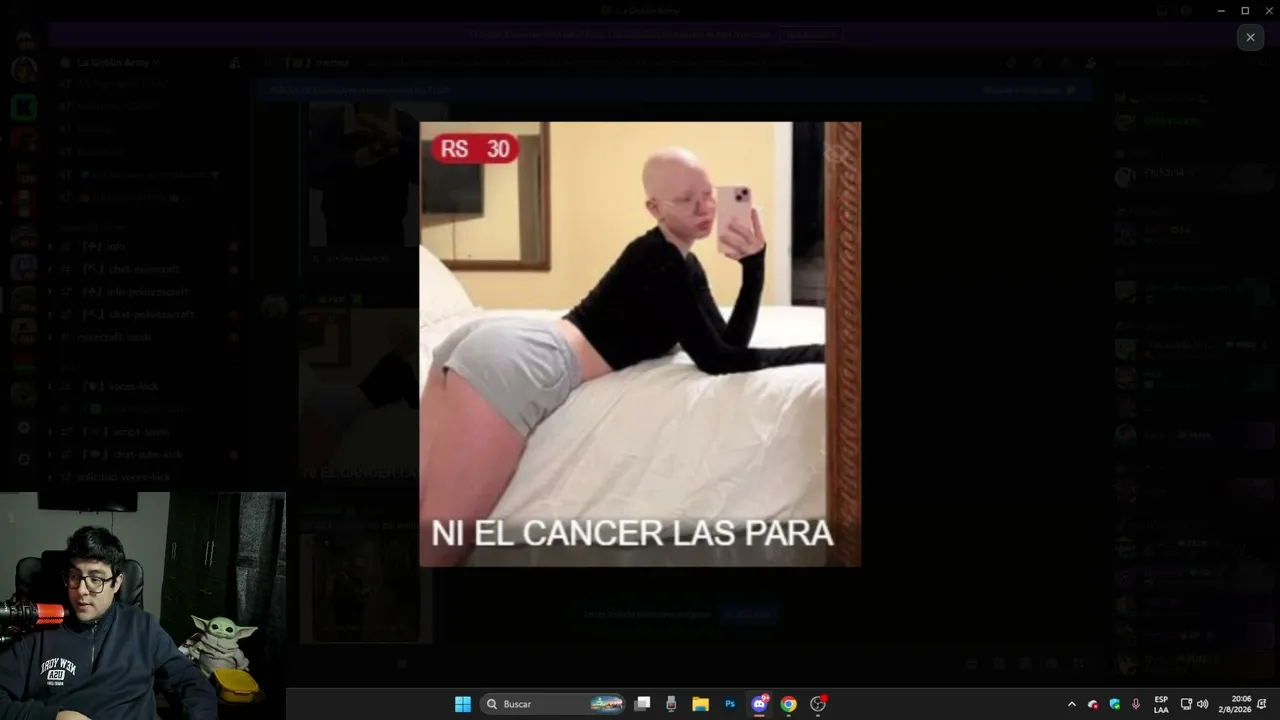Open the volume control in the system tray
1280x720 pixels.
(1202, 704)
